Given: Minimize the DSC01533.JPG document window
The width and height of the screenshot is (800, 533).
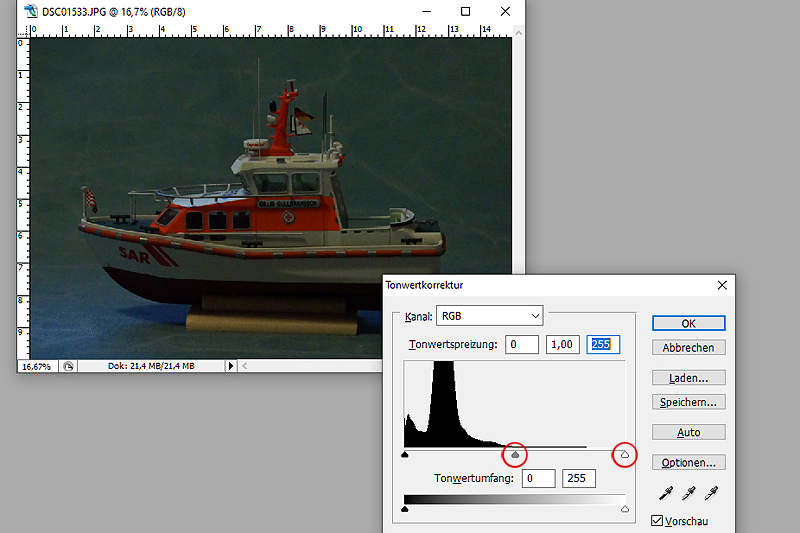Looking at the screenshot, I should pos(427,11).
